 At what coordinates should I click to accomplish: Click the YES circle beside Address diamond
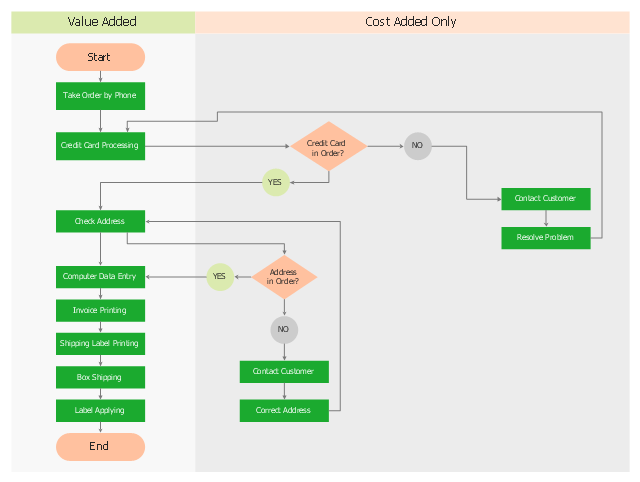tap(220, 277)
